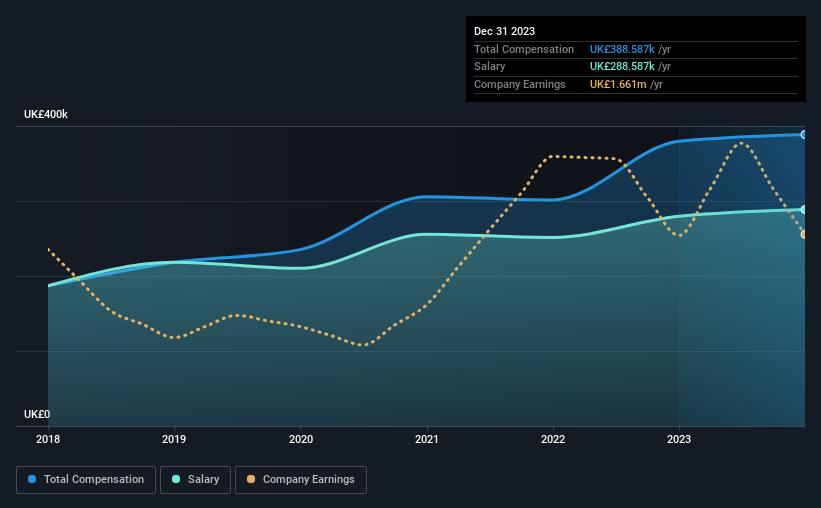Click the blue Total Compensation end-point marker
The height and width of the screenshot is (508, 821).
coord(803,135)
